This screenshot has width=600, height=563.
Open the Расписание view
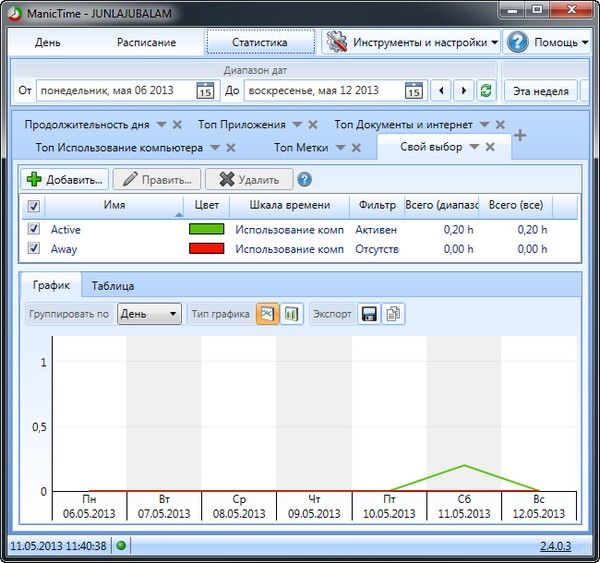[146, 43]
